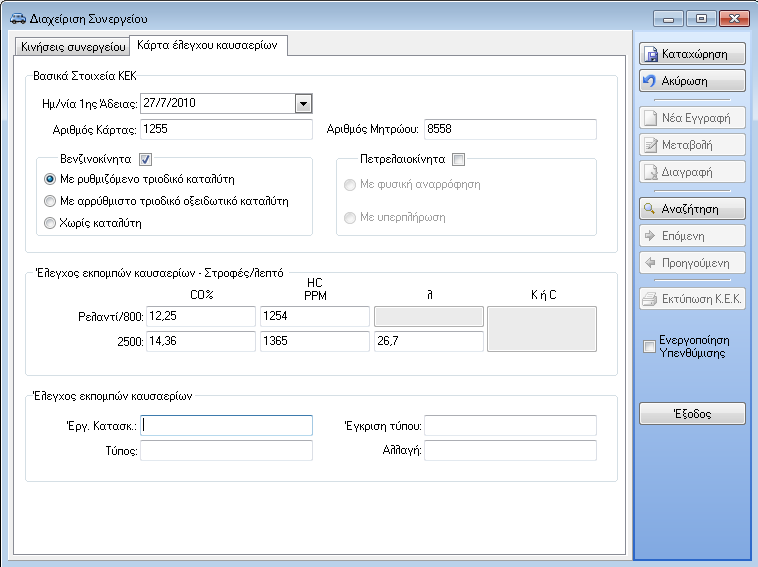Click the Κ ή C gray box

pos(542,329)
